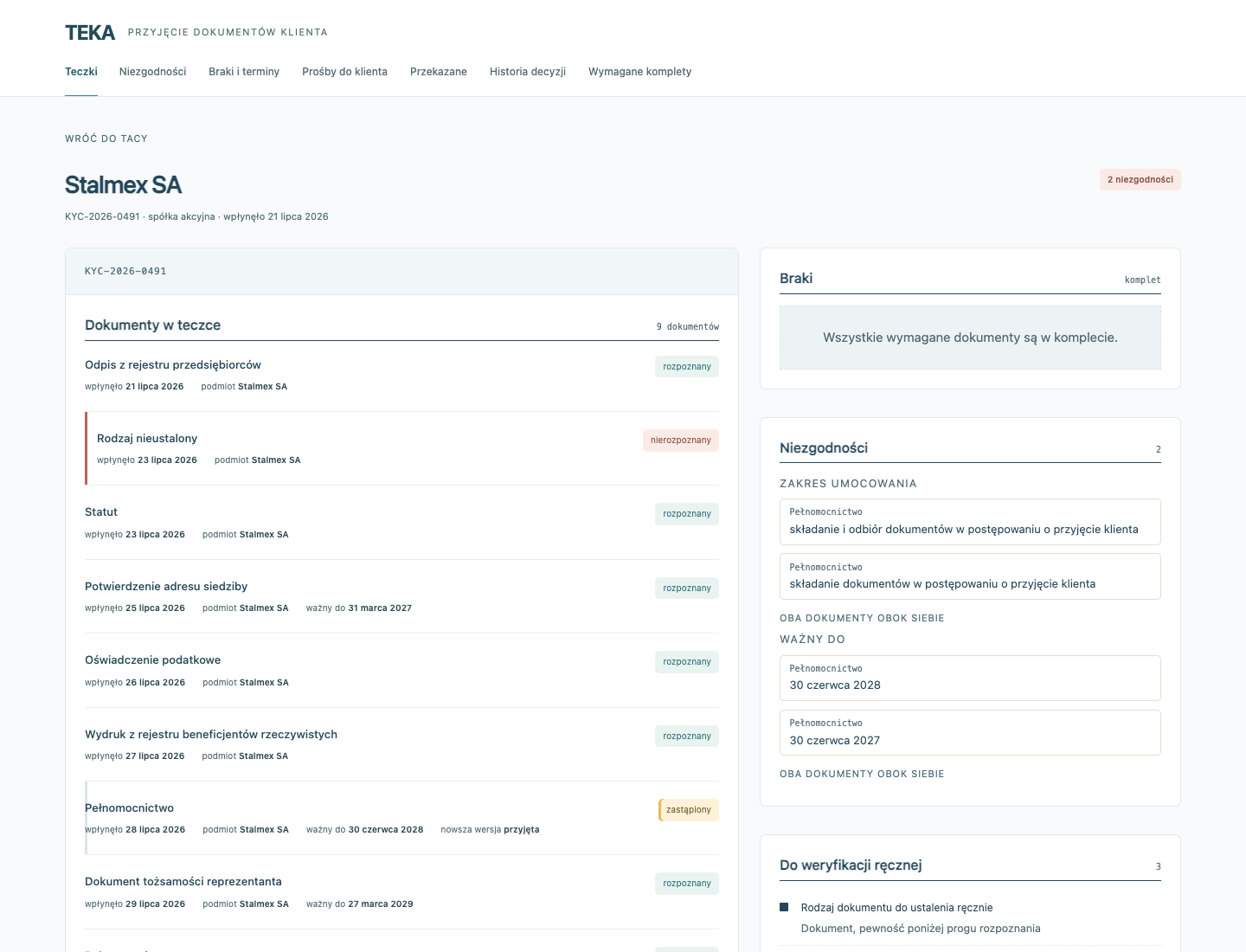The width and height of the screenshot is (1246, 952).
Task: Click the zastąpiony status badge
Action: click(689, 810)
